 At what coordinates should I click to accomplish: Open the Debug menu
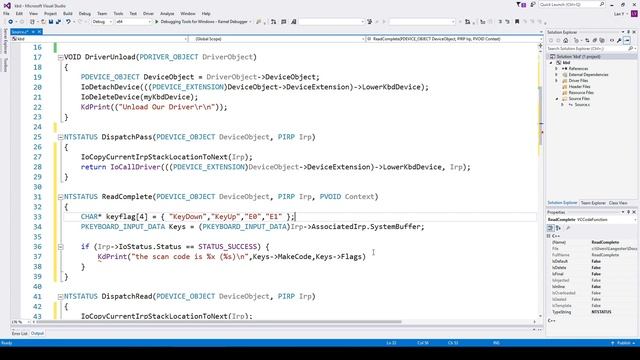[x=84, y=13]
